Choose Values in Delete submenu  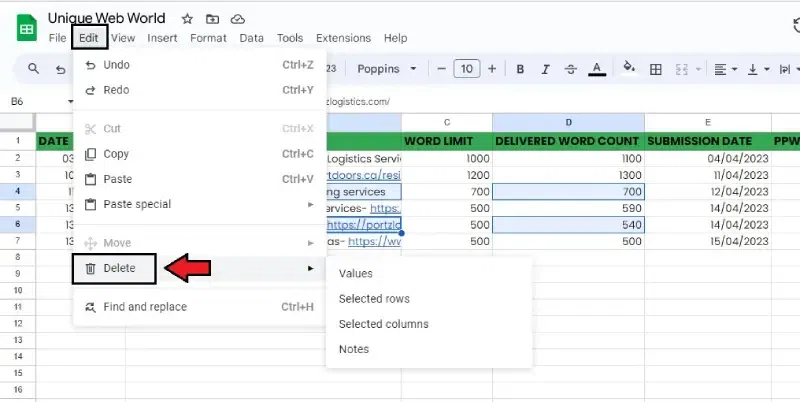429,273
